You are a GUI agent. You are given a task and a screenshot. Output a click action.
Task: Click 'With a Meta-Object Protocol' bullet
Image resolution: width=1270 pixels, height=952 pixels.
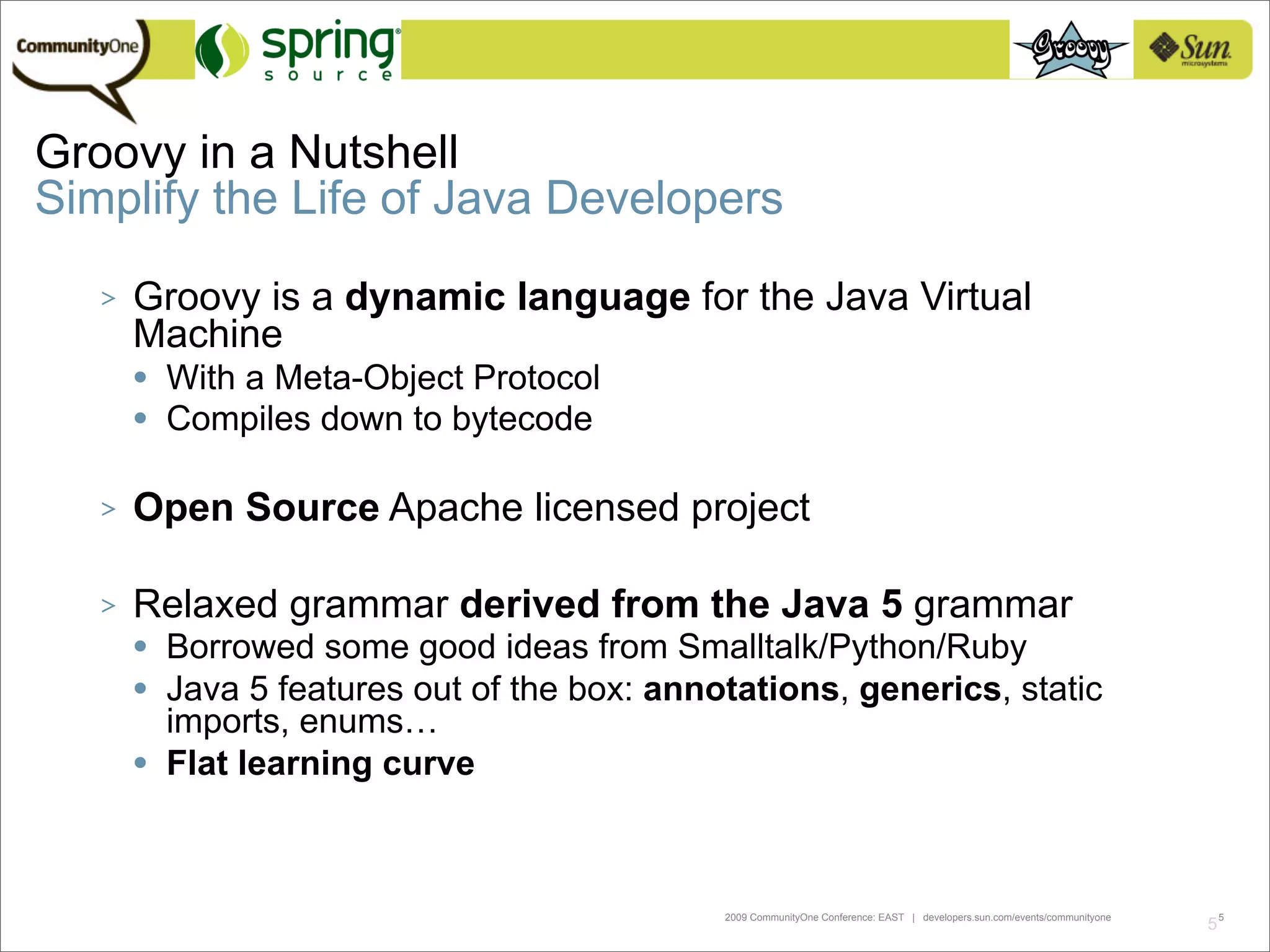(383, 377)
